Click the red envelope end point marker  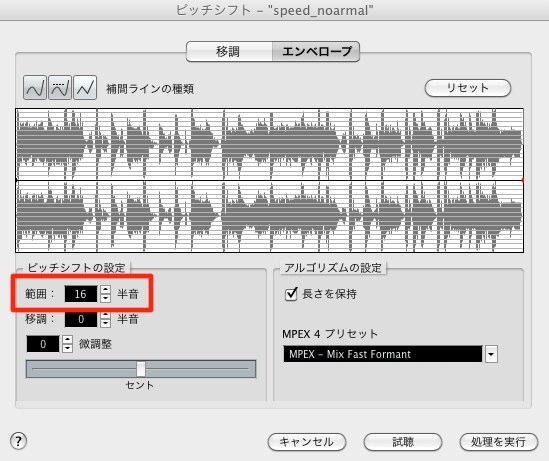523,181
